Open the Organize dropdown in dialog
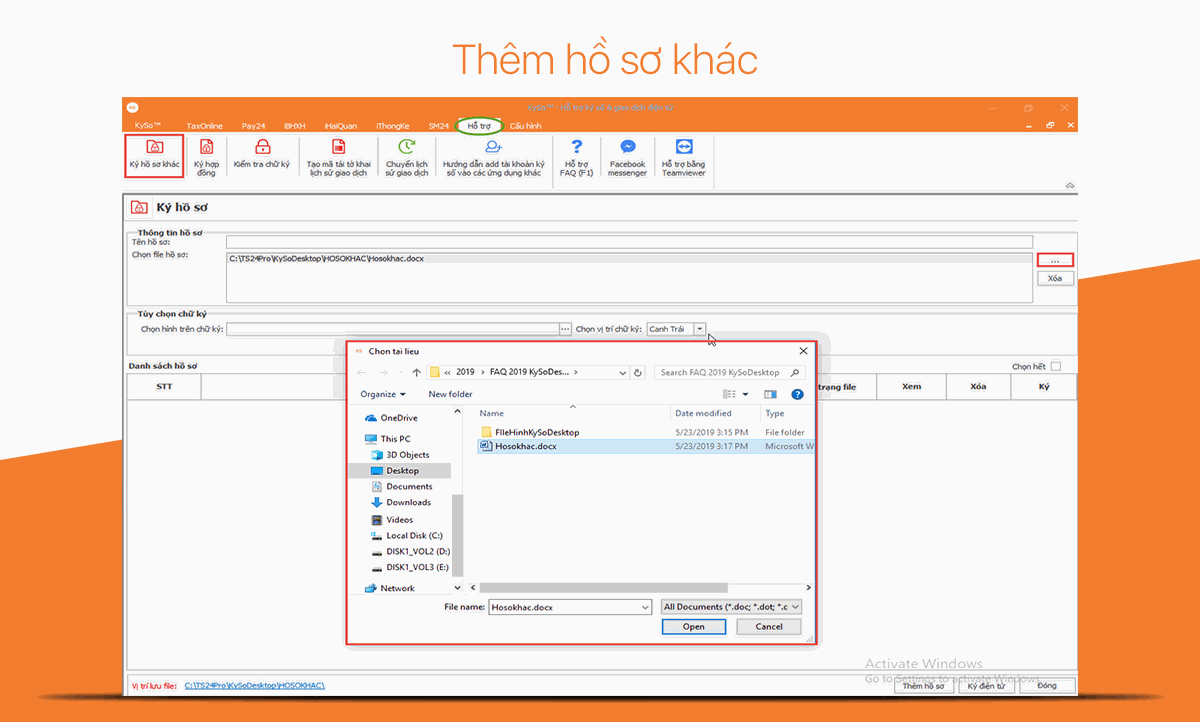Image resolution: width=1200 pixels, height=722 pixels. (383, 394)
